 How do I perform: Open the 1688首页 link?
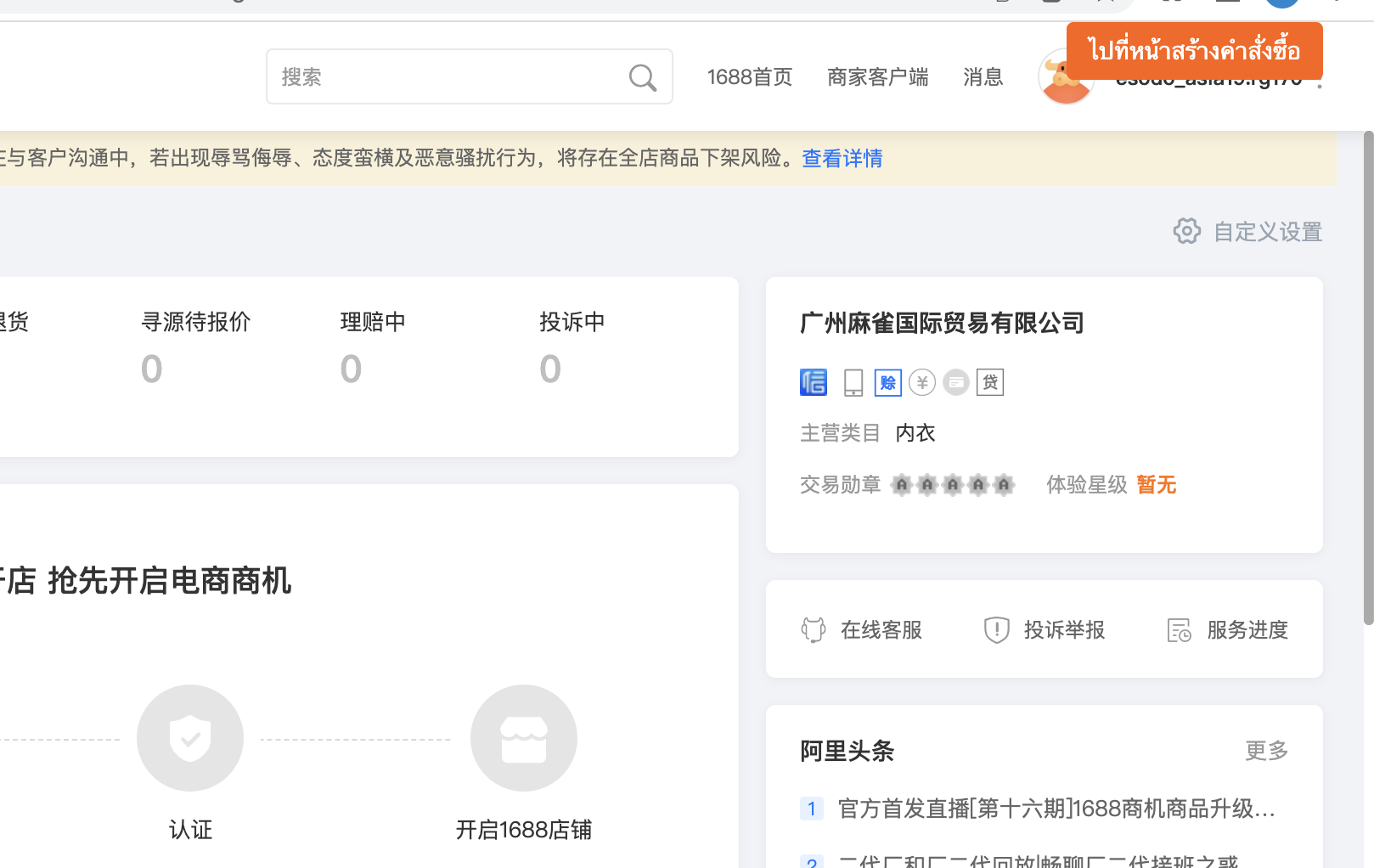tap(750, 77)
